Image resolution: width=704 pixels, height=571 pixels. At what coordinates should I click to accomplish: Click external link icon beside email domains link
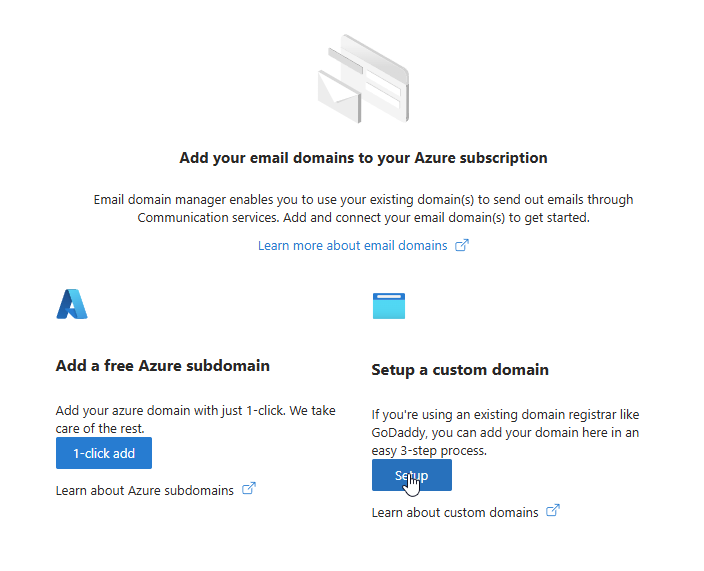[x=462, y=245]
